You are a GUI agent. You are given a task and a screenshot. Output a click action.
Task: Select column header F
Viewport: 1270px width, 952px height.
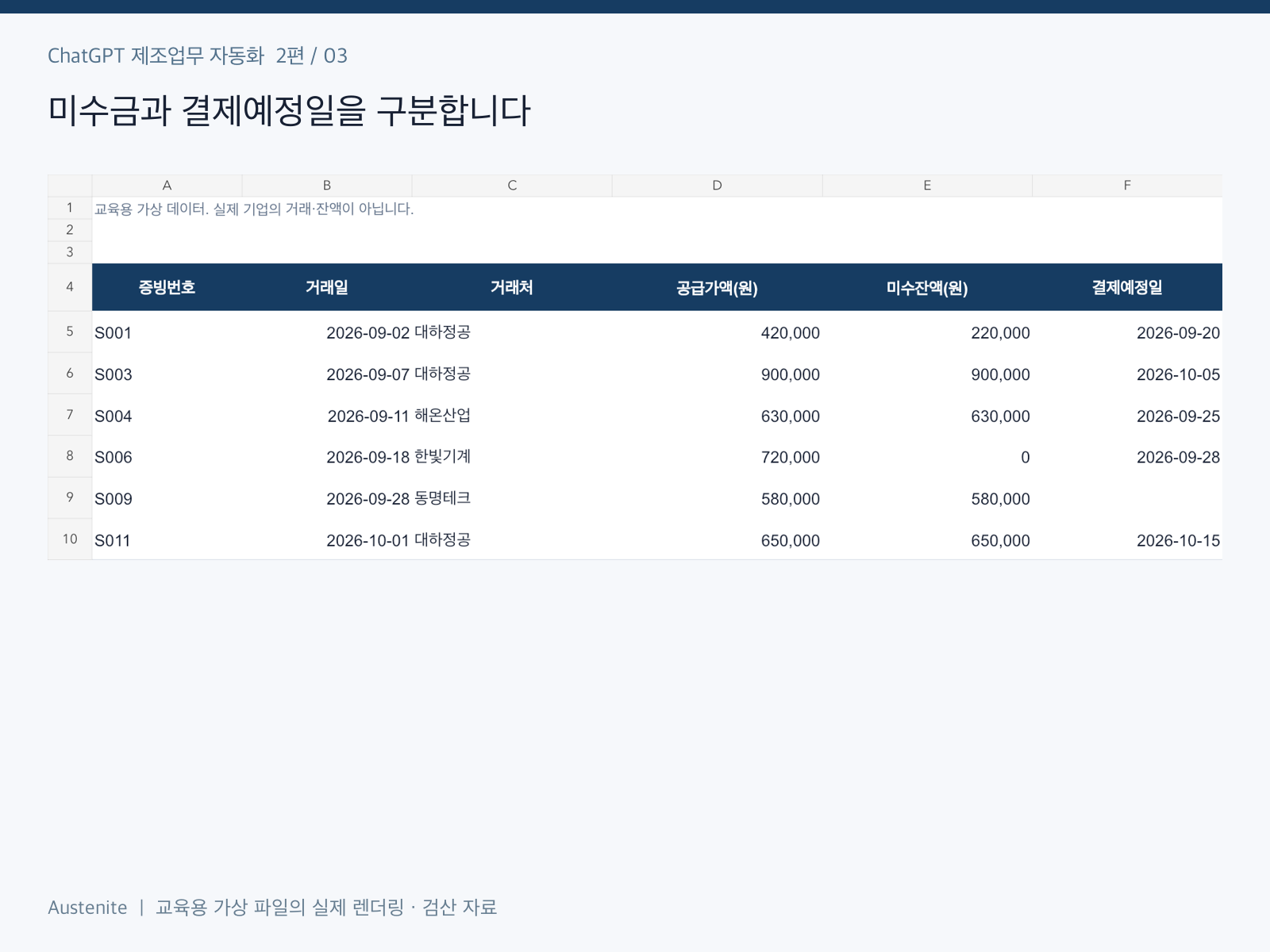coord(1127,186)
